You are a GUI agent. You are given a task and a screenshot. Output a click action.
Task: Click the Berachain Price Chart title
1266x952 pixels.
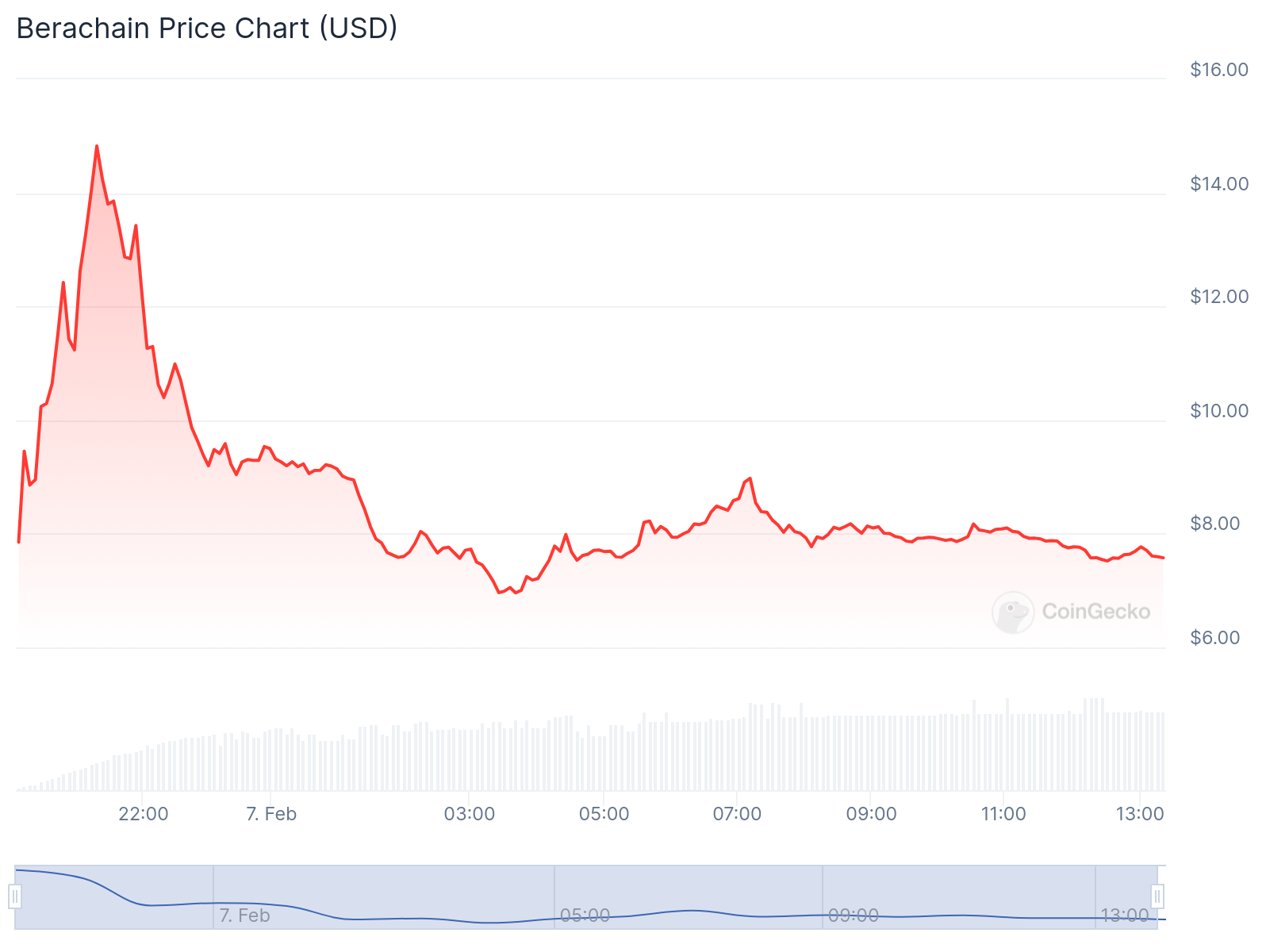pos(207,29)
